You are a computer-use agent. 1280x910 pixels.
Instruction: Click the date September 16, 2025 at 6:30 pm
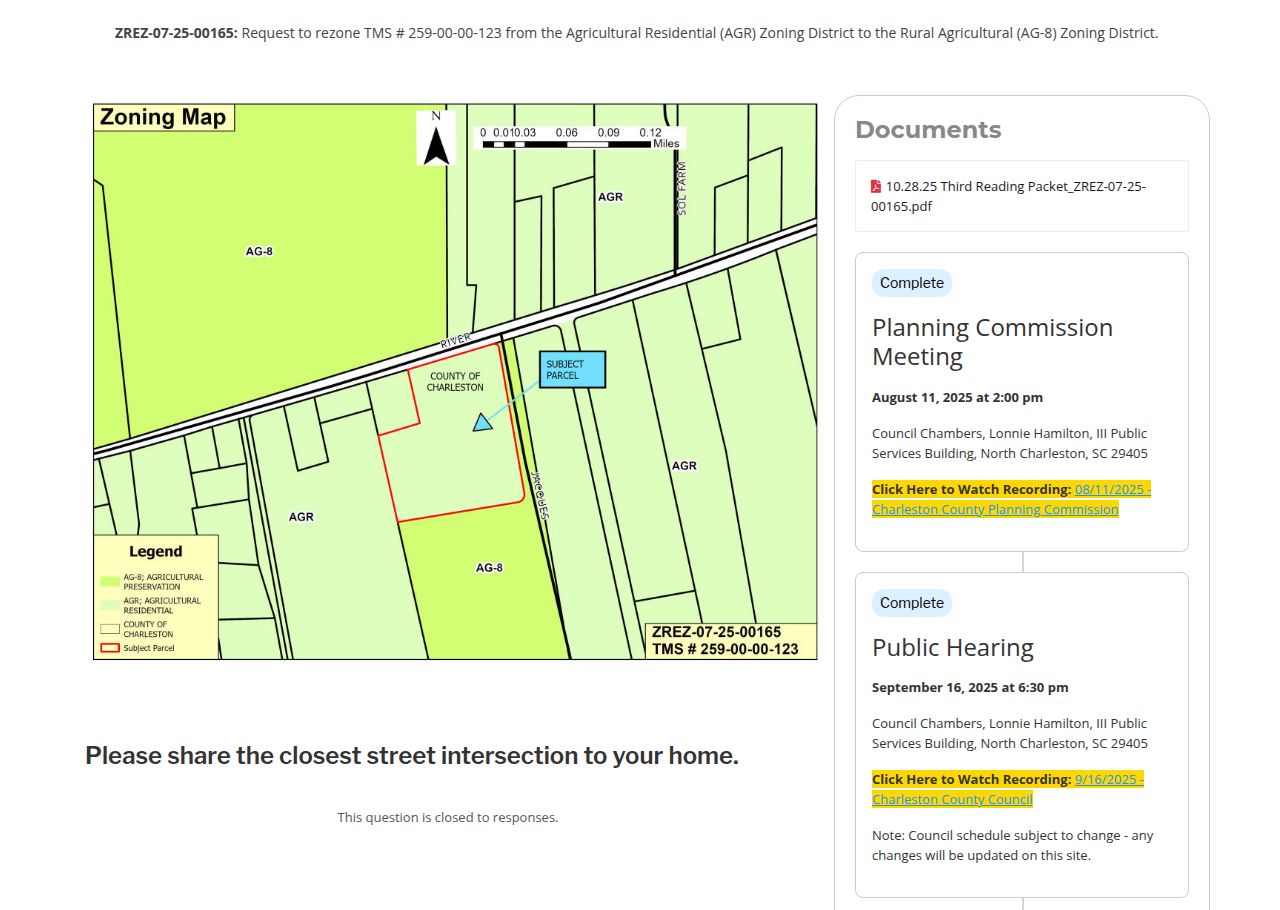pos(970,687)
